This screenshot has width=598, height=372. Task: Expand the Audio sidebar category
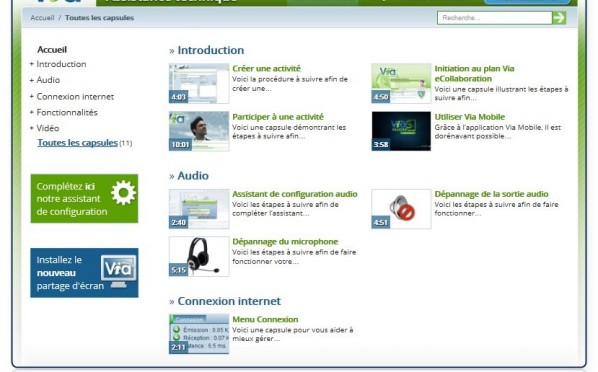click(45, 80)
